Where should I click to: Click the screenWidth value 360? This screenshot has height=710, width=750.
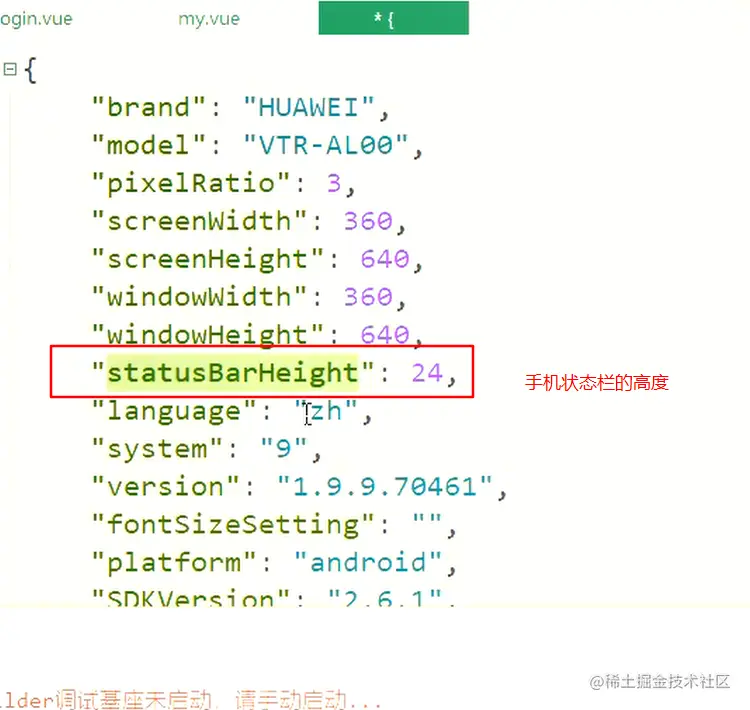(x=368, y=221)
